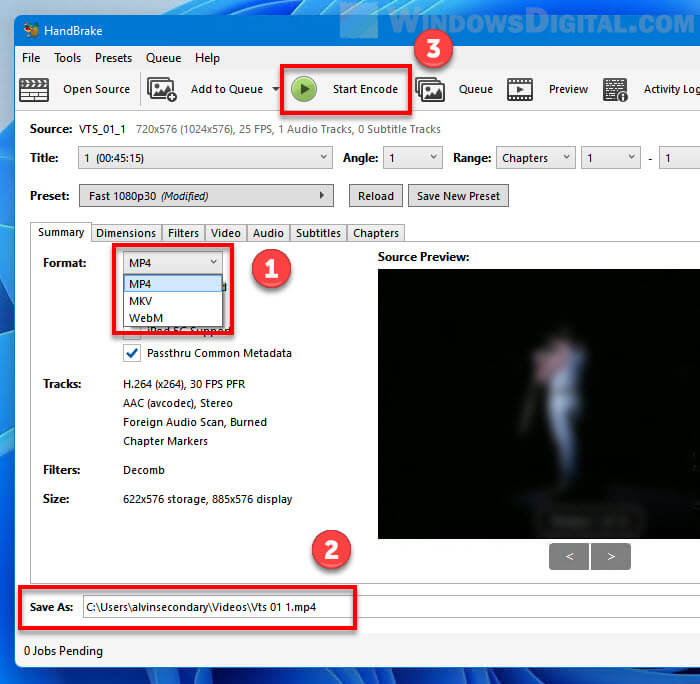Click the Activity Log icon
The width and height of the screenshot is (700, 684).
click(x=615, y=89)
